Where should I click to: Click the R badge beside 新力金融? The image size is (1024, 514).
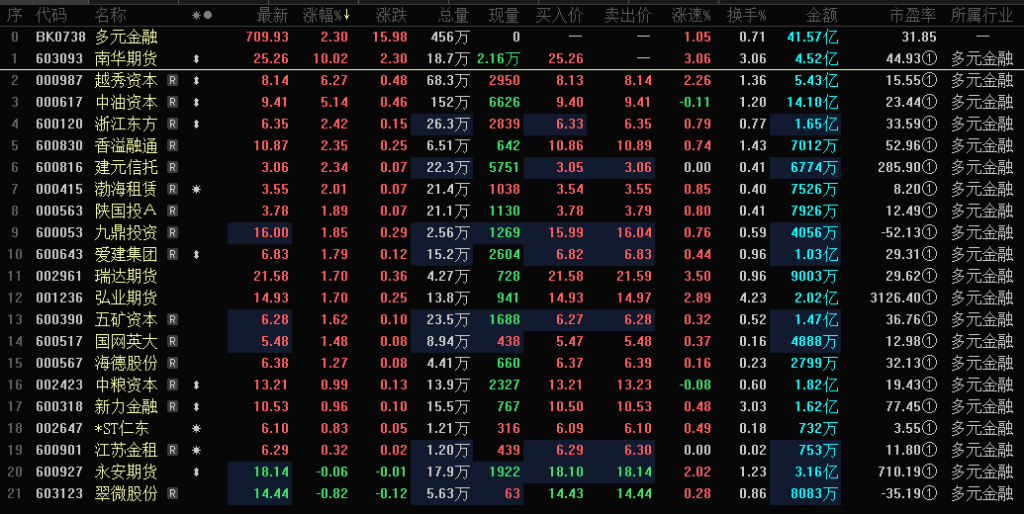(x=172, y=407)
